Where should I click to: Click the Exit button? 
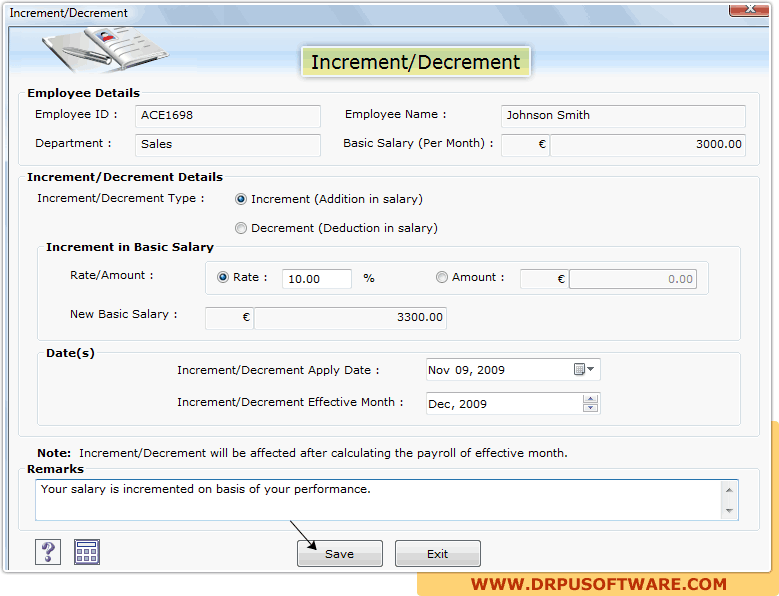pyautogui.click(x=438, y=553)
